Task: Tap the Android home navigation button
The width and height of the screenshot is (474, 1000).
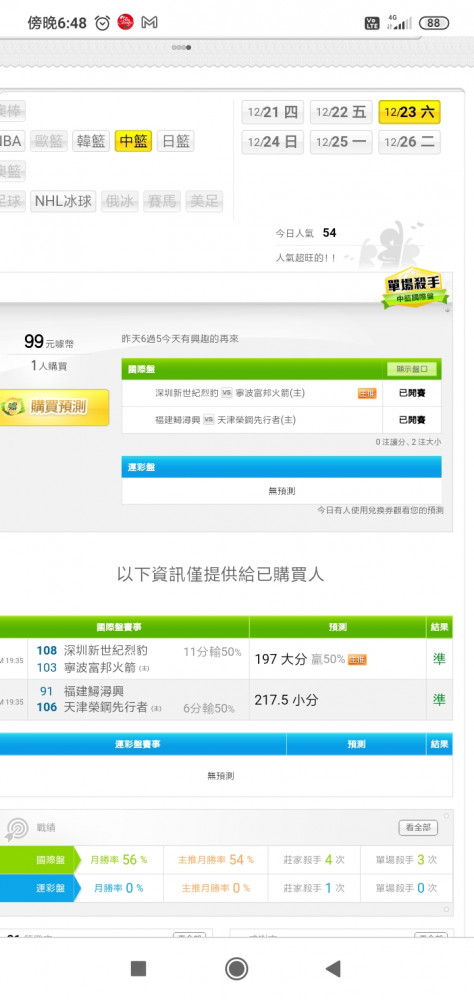Action: pos(237,969)
